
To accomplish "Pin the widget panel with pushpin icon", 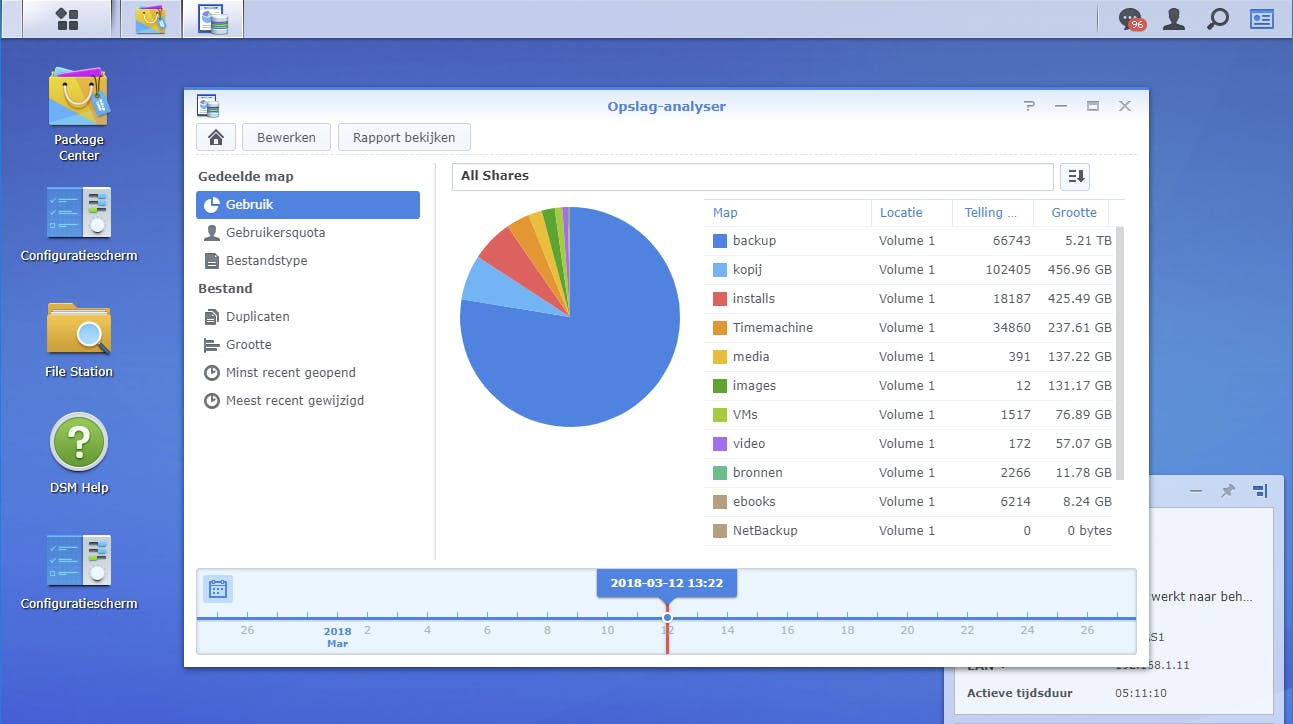I will (1227, 491).
